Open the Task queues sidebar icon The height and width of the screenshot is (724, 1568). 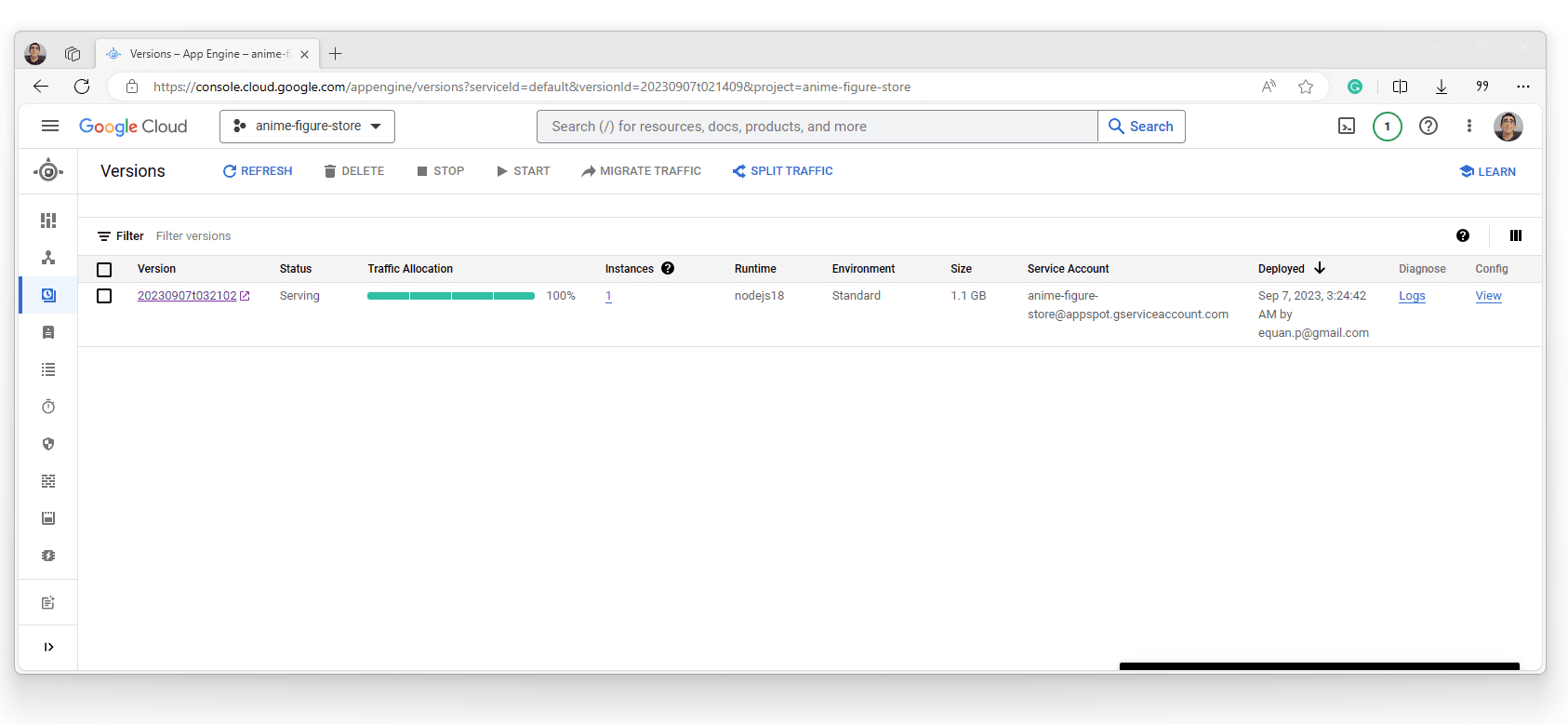[x=48, y=369]
